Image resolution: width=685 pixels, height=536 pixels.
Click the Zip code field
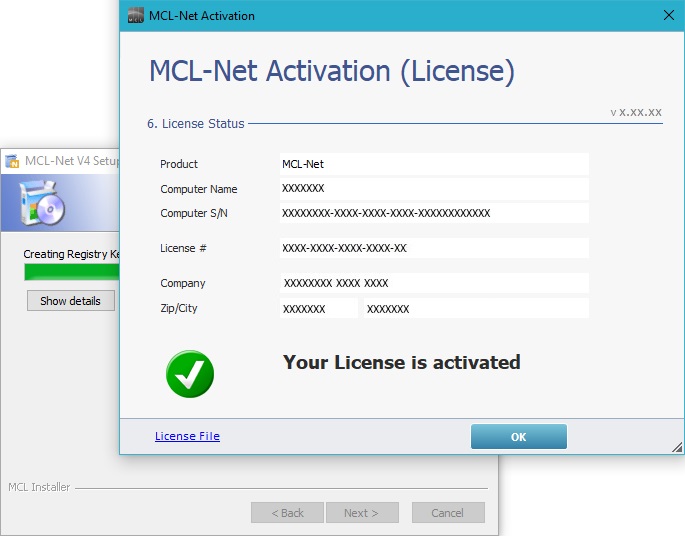318,309
